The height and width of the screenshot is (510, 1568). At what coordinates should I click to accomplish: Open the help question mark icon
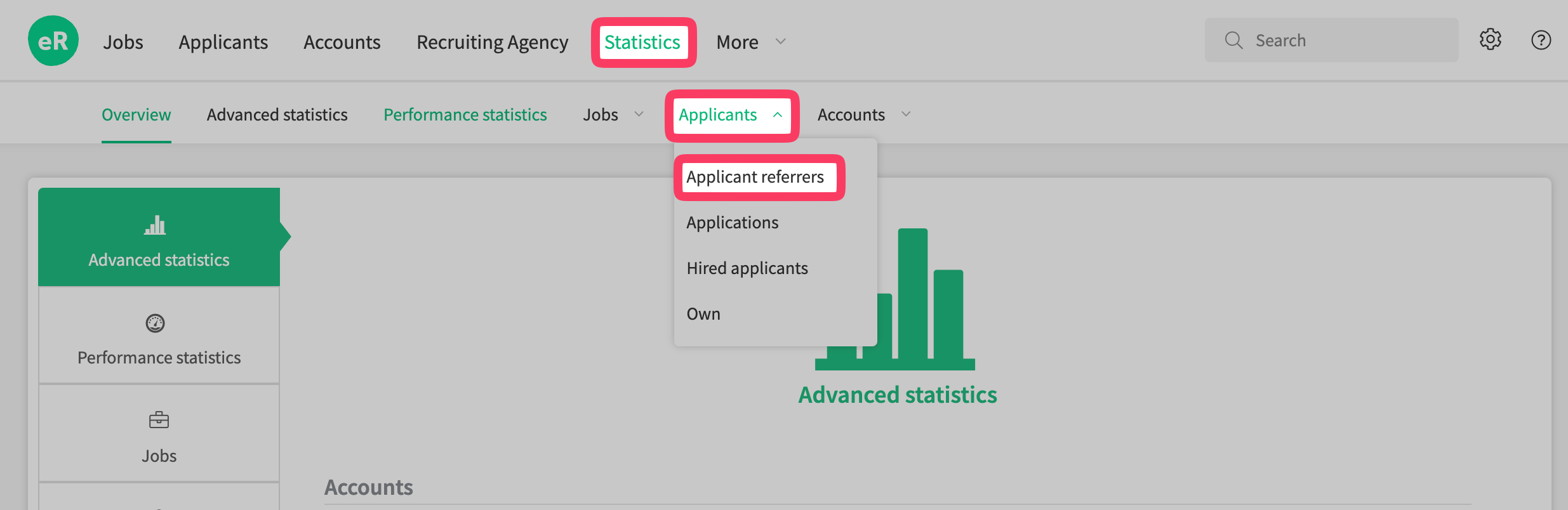coord(1541,40)
